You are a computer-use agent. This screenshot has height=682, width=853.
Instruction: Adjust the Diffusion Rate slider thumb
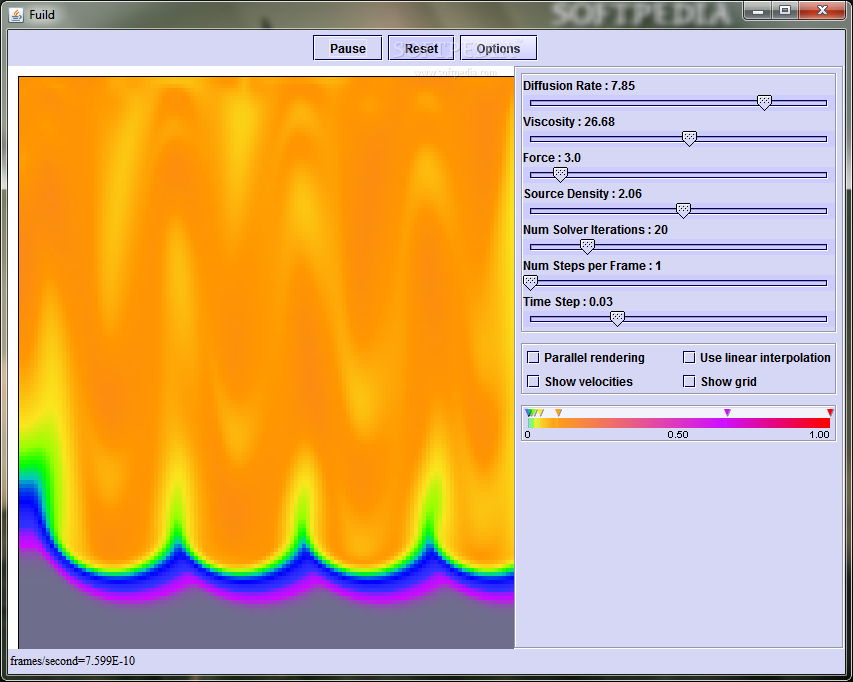(x=764, y=102)
